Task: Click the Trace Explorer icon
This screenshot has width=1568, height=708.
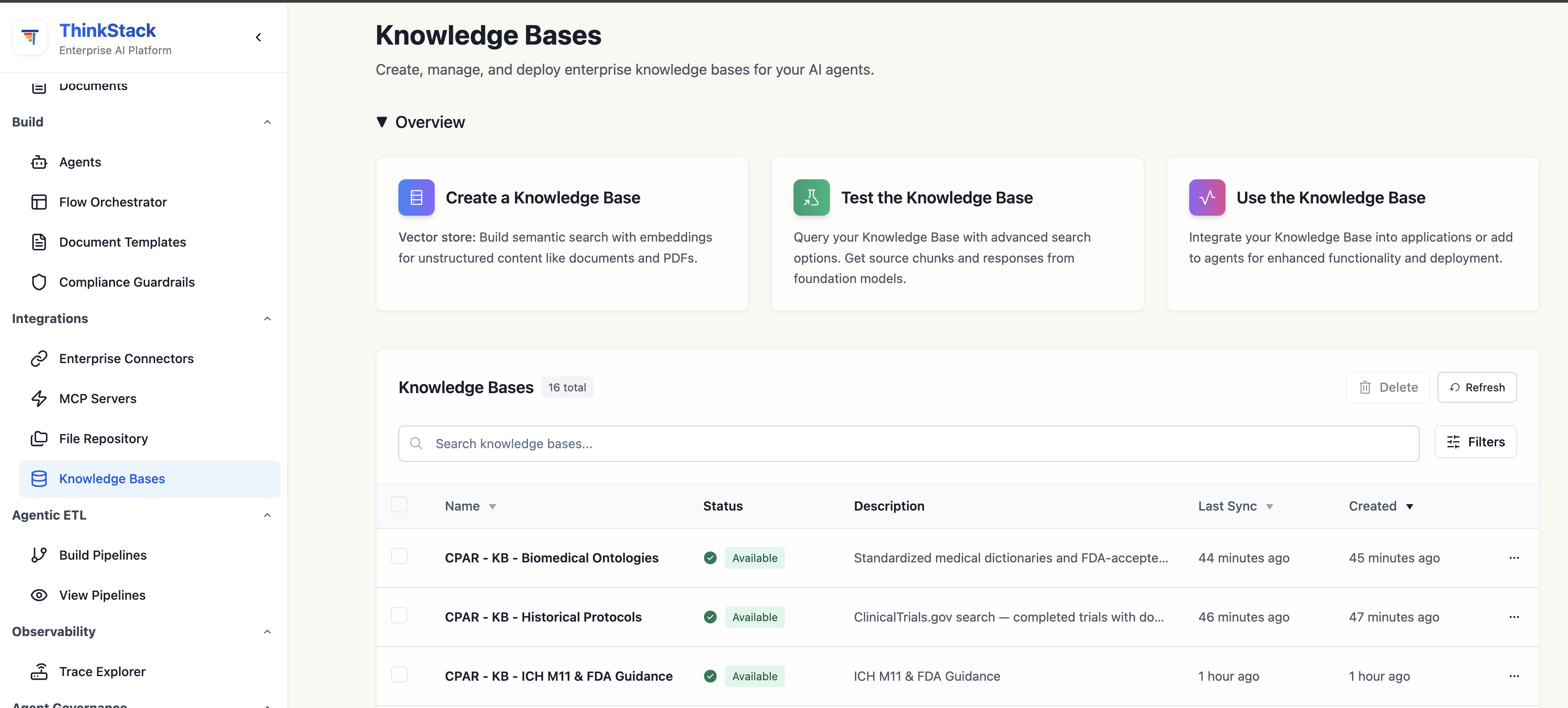Action: click(x=39, y=672)
